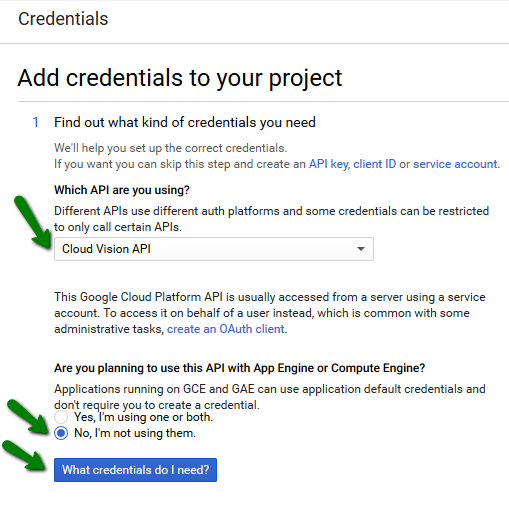Click the step number 1 marker
Screen dimensions: 509x506
36,122
